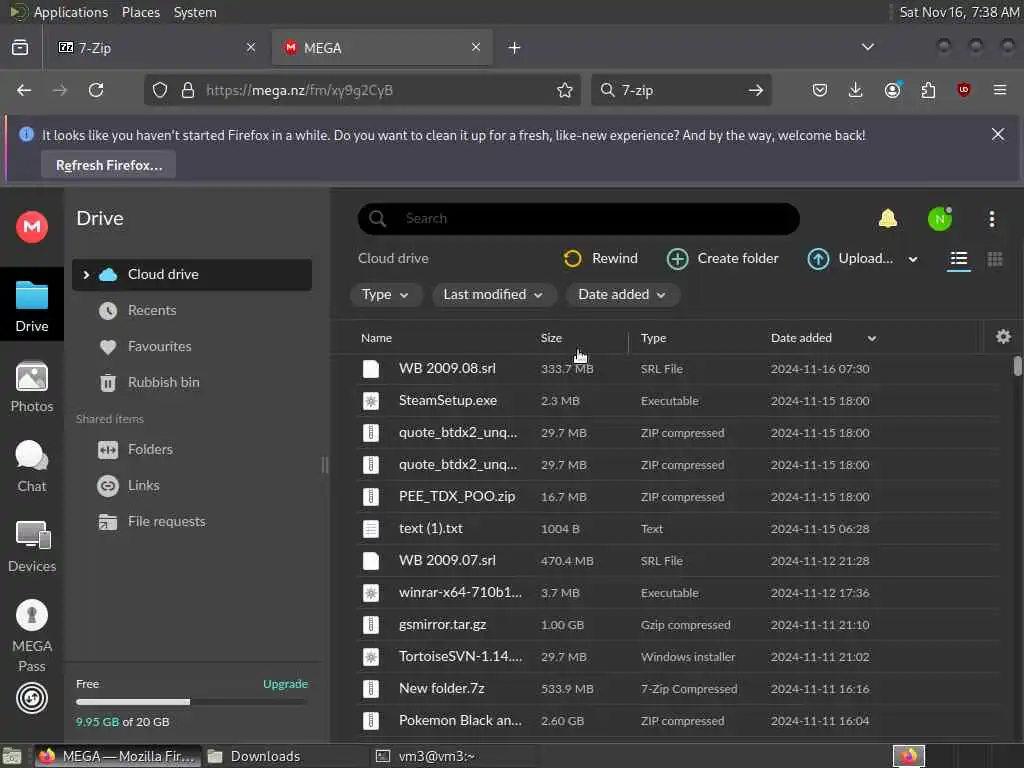This screenshot has width=1024, height=768.
Task: Open column settings gear icon
Action: tap(1003, 337)
